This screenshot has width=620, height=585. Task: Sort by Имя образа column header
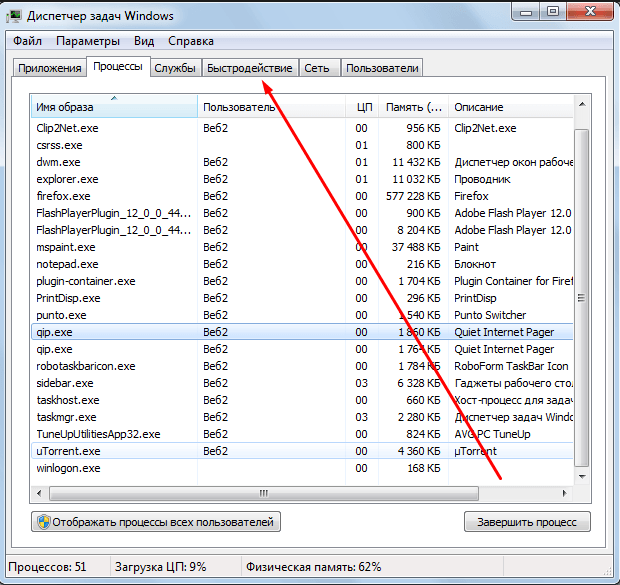[114, 106]
